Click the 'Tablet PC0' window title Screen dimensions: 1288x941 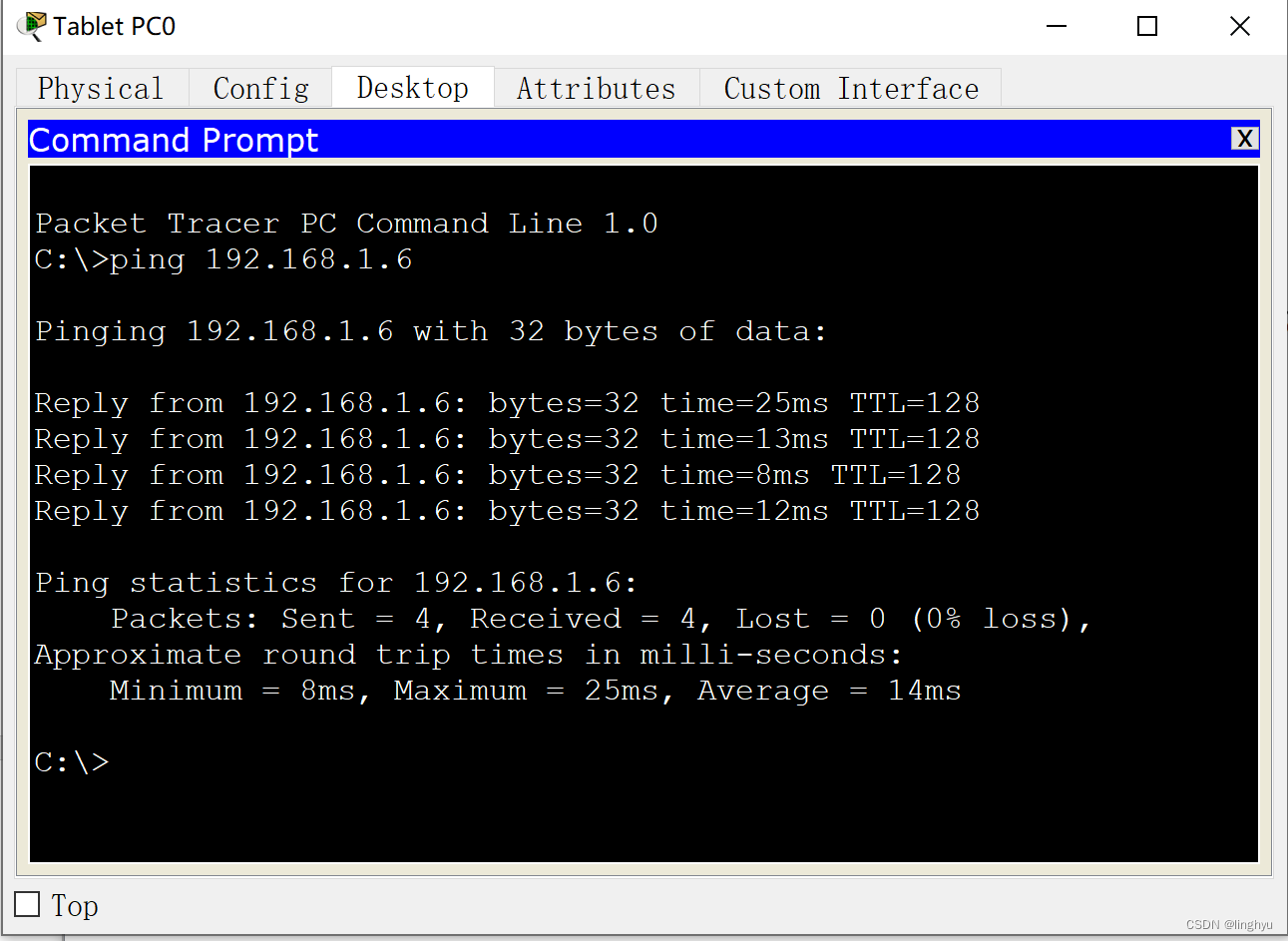click(115, 26)
